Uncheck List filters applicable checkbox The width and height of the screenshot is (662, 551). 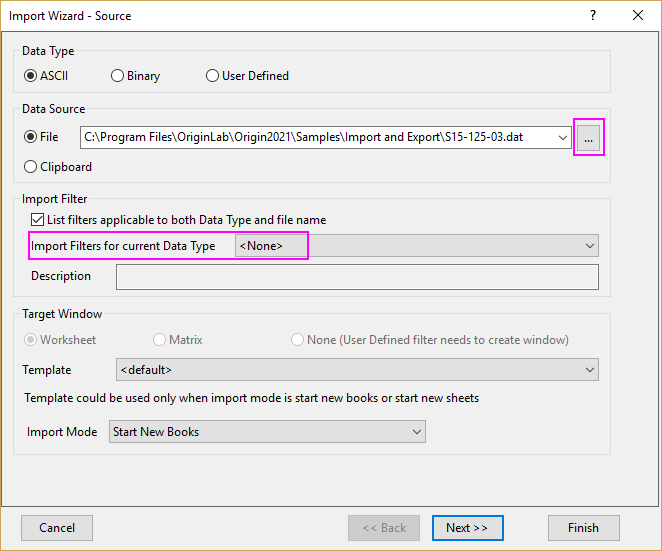38,219
